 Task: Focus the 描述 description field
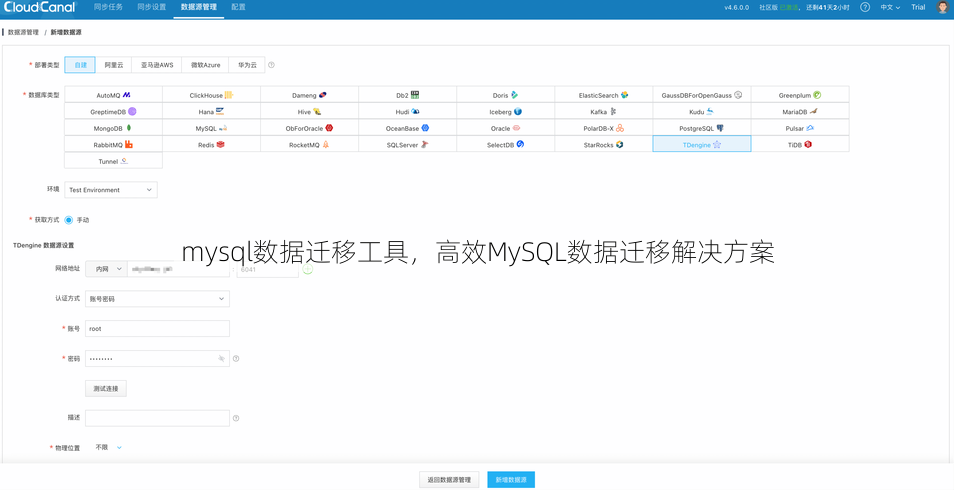[x=158, y=418]
